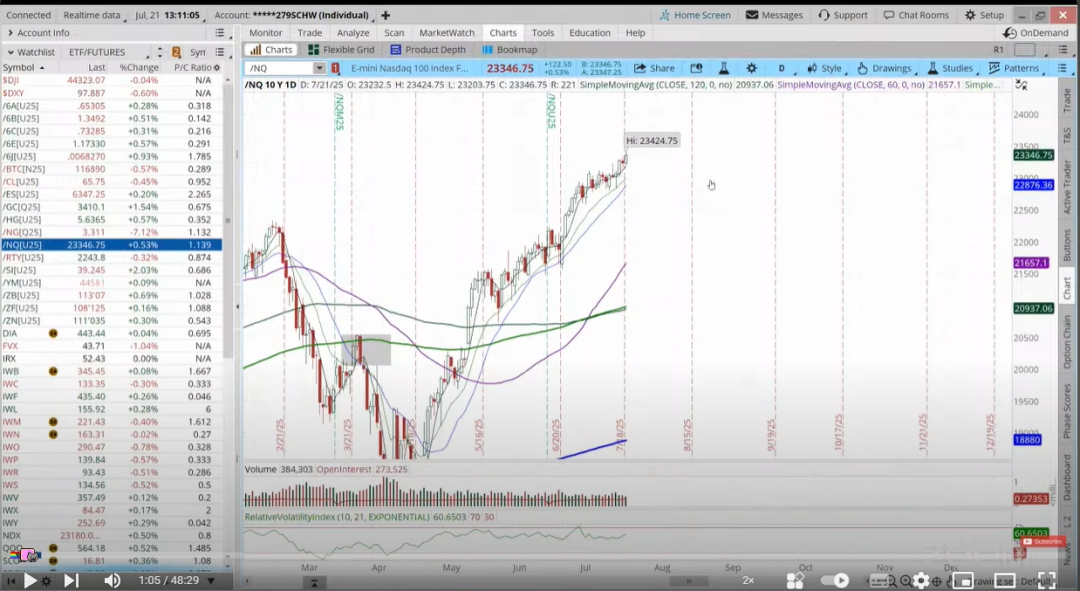
Task: Open chart toolbar list menu
Action: (x=1063, y=68)
